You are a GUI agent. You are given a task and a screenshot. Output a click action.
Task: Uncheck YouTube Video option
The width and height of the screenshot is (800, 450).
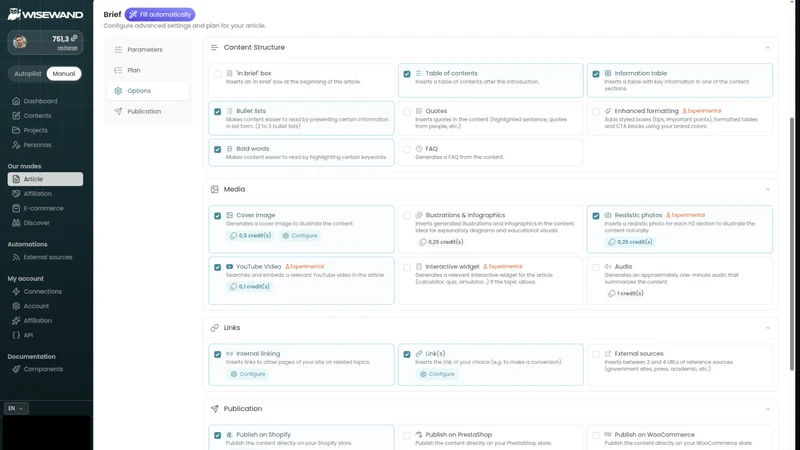coord(218,267)
